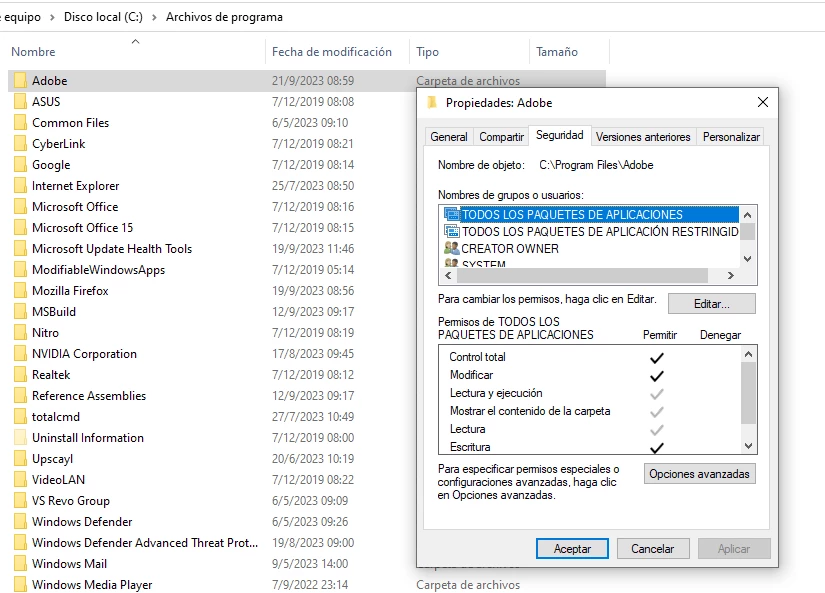This screenshot has height=593, width=825.
Task: Select the Microsoft Office folder name
Action: [x=75, y=207]
